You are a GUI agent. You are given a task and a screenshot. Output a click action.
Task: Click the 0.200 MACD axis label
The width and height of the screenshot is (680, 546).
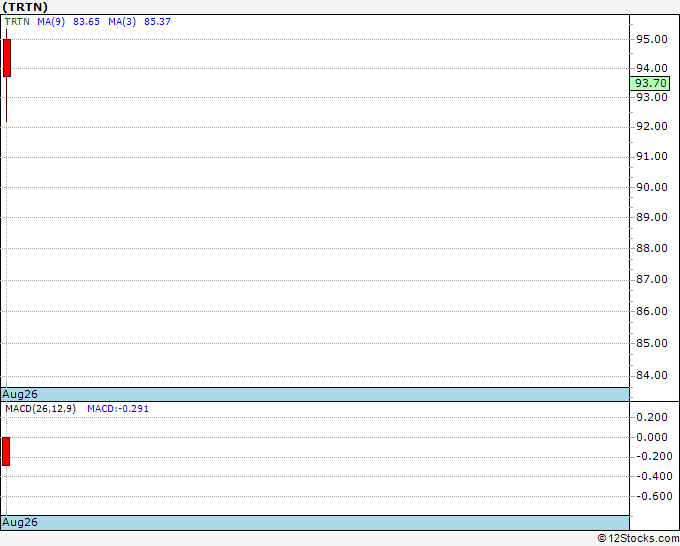(651, 417)
